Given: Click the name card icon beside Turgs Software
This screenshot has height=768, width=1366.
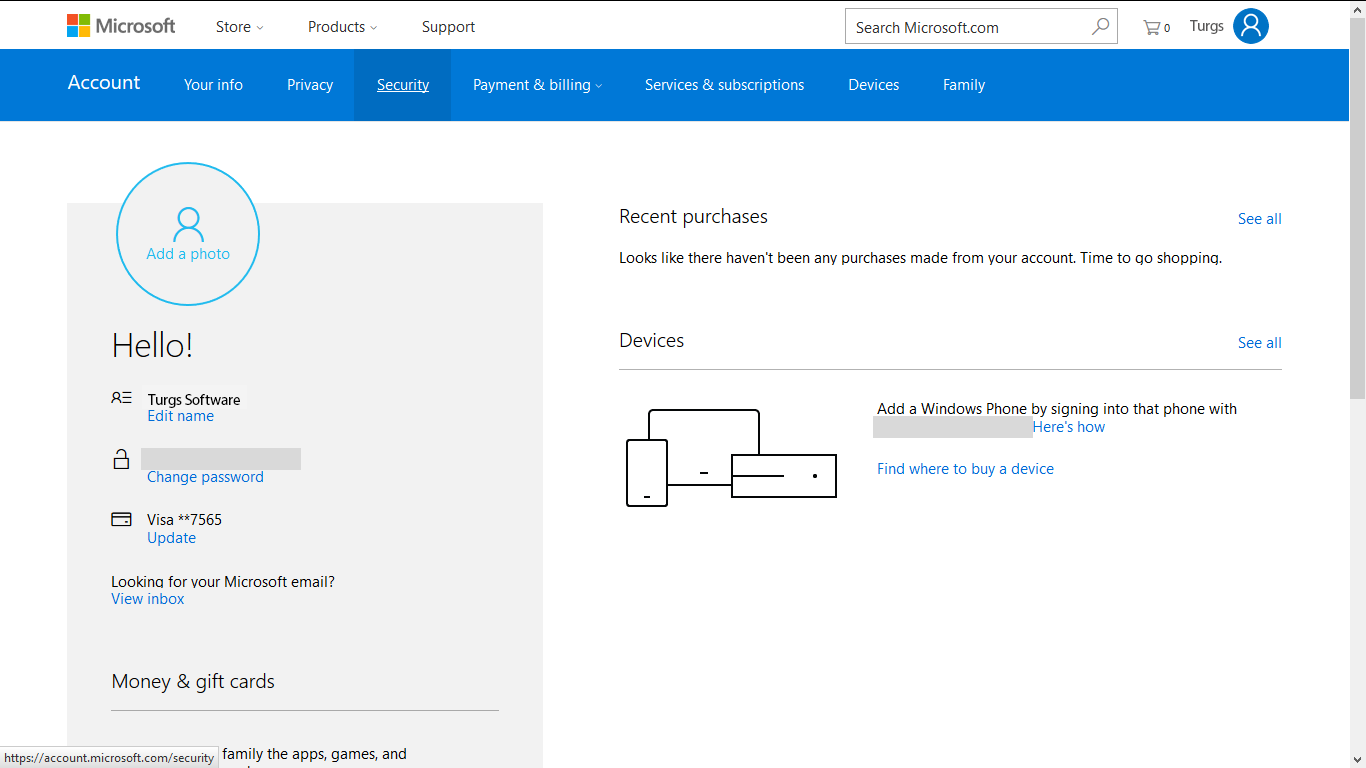Looking at the screenshot, I should click(x=121, y=398).
